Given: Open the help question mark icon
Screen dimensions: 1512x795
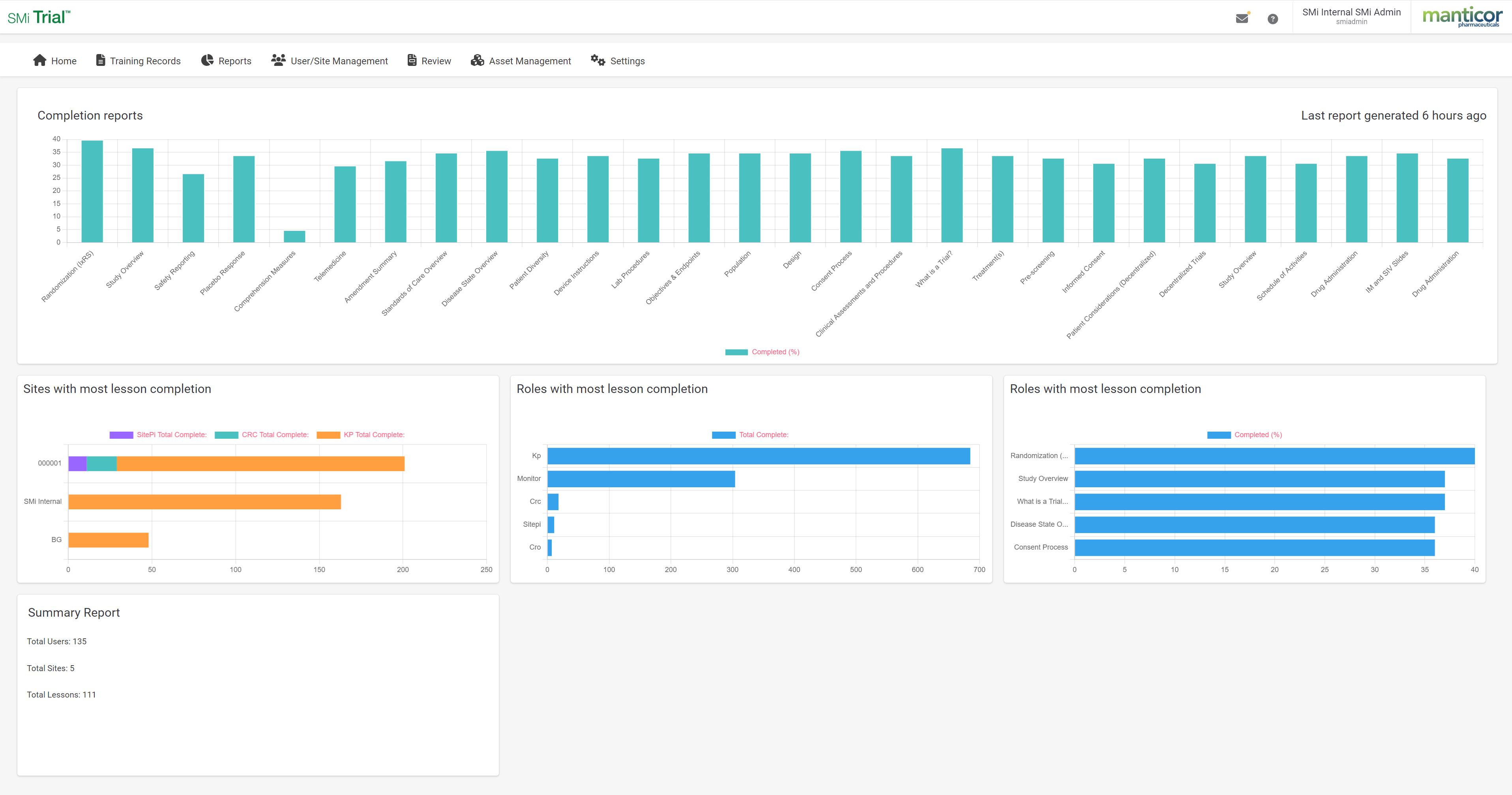Looking at the screenshot, I should (x=1272, y=19).
